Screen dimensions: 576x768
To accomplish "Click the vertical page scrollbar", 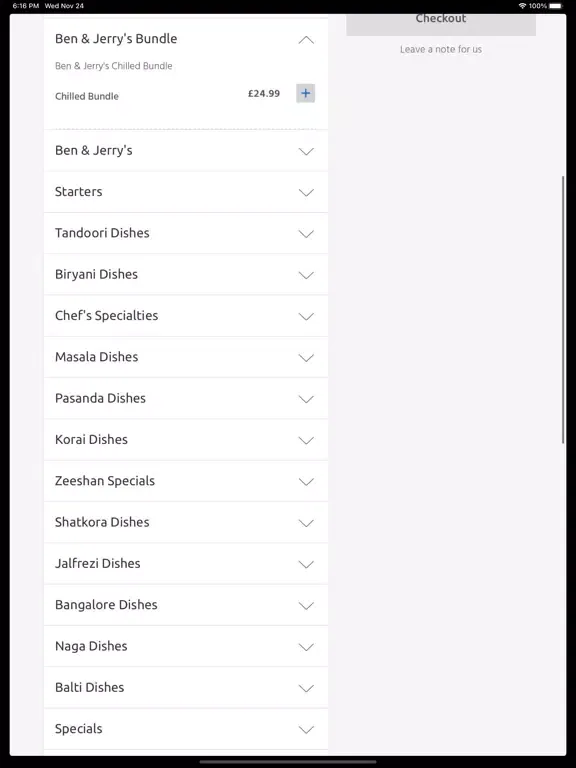I will pyautogui.click(x=563, y=310).
